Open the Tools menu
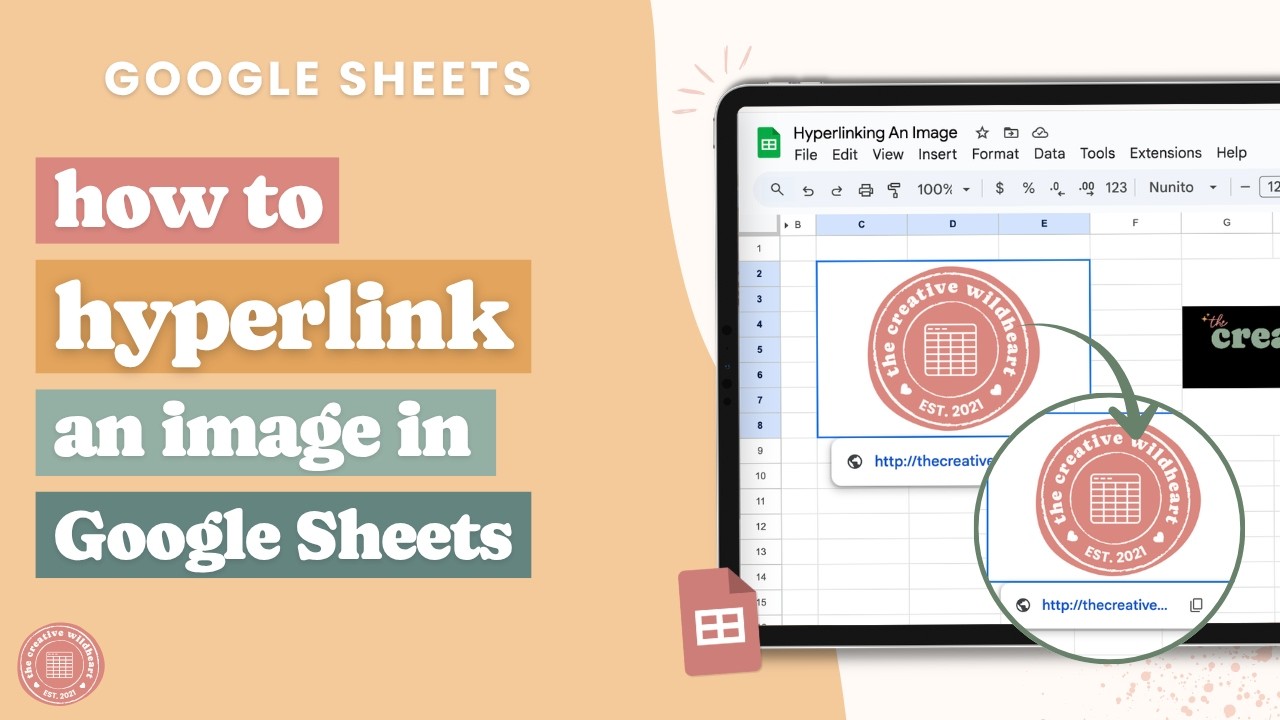The image size is (1280, 720). tap(1097, 153)
